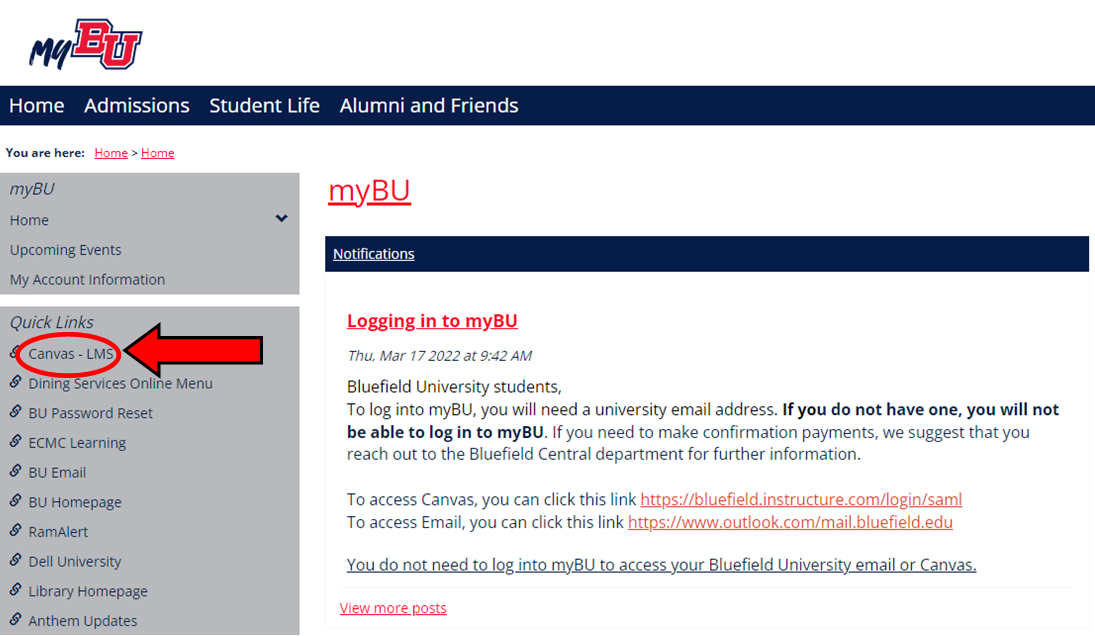Click chain icon beside ECMC Learning
This screenshot has height=636, width=1095.
(15, 441)
